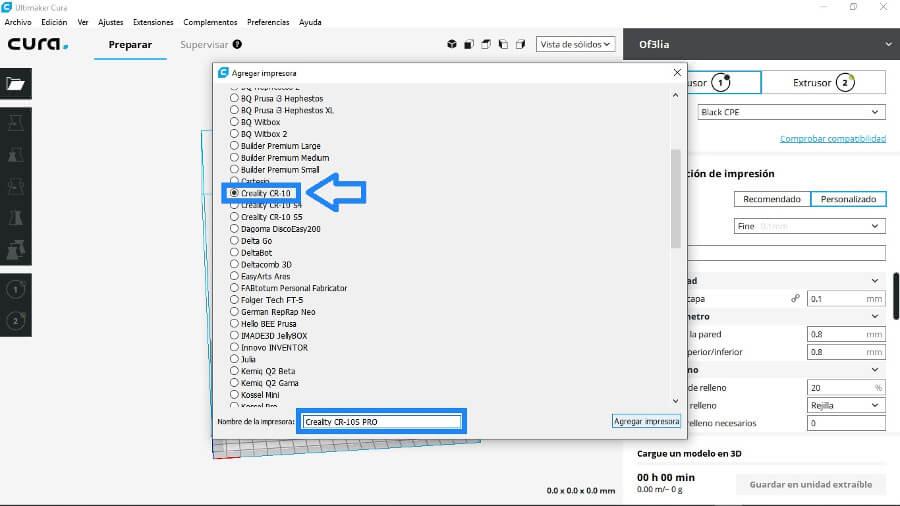900x506 pixels.
Task: Select the Scale tool in sidebar
Action: [15, 154]
